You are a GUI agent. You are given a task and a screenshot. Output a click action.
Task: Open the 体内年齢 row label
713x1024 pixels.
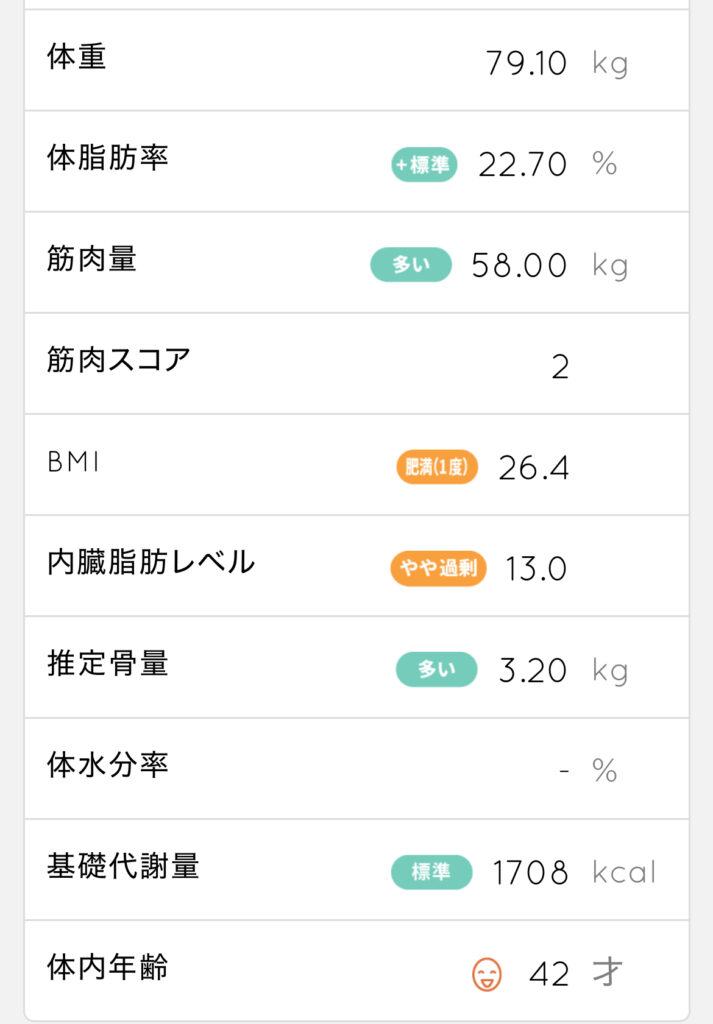(x=108, y=967)
